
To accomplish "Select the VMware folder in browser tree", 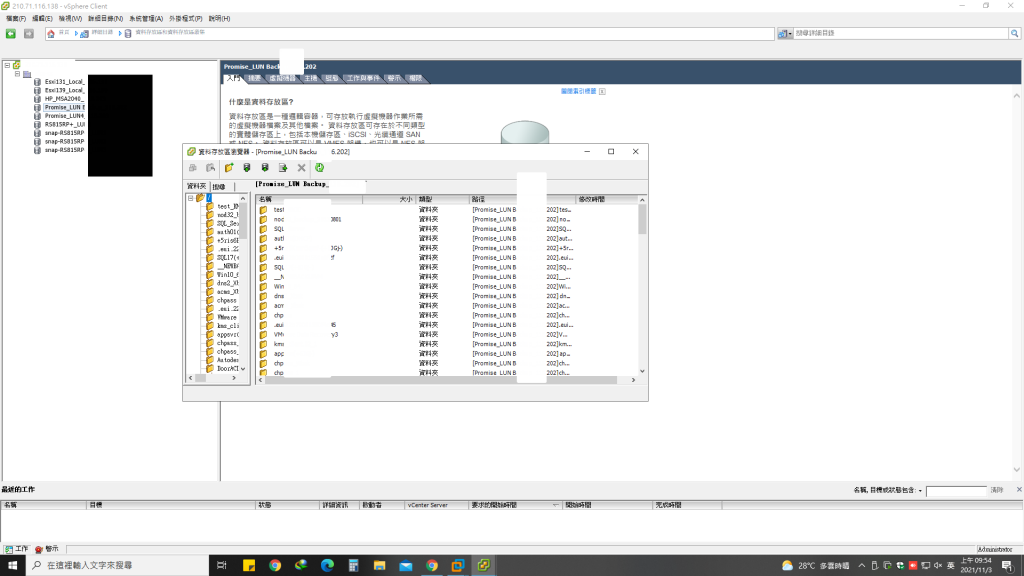I will pos(222,317).
